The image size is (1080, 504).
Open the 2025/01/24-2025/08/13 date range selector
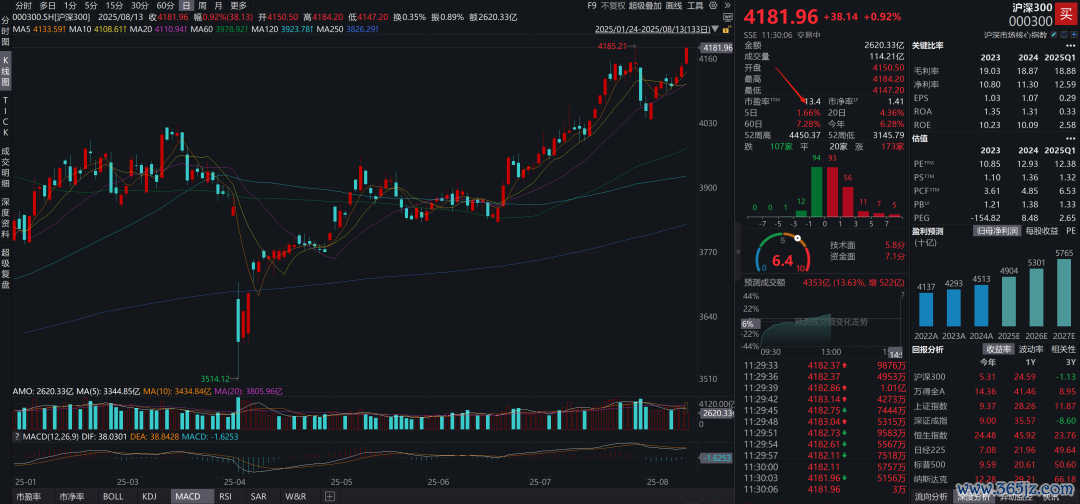coord(647,30)
